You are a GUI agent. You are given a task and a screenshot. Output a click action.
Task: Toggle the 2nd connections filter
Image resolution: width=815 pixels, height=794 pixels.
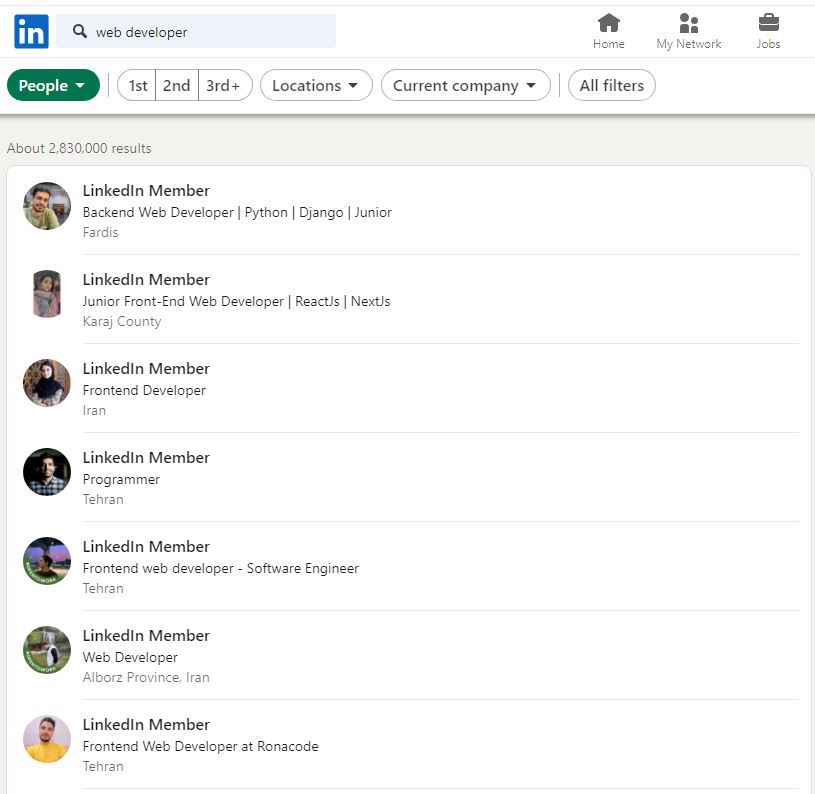177,85
